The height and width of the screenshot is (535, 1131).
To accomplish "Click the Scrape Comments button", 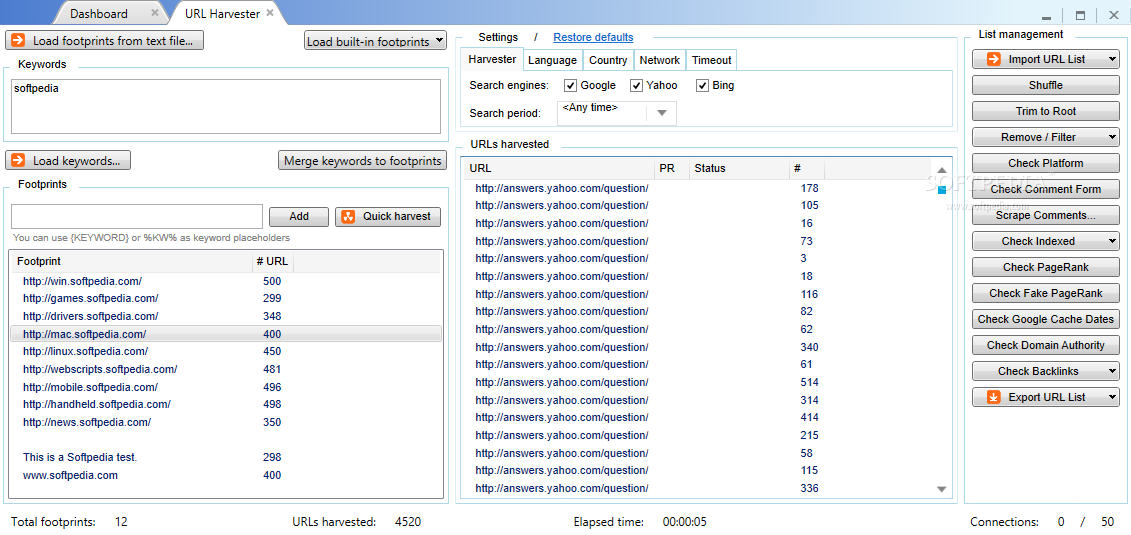I will (x=1045, y=215).
